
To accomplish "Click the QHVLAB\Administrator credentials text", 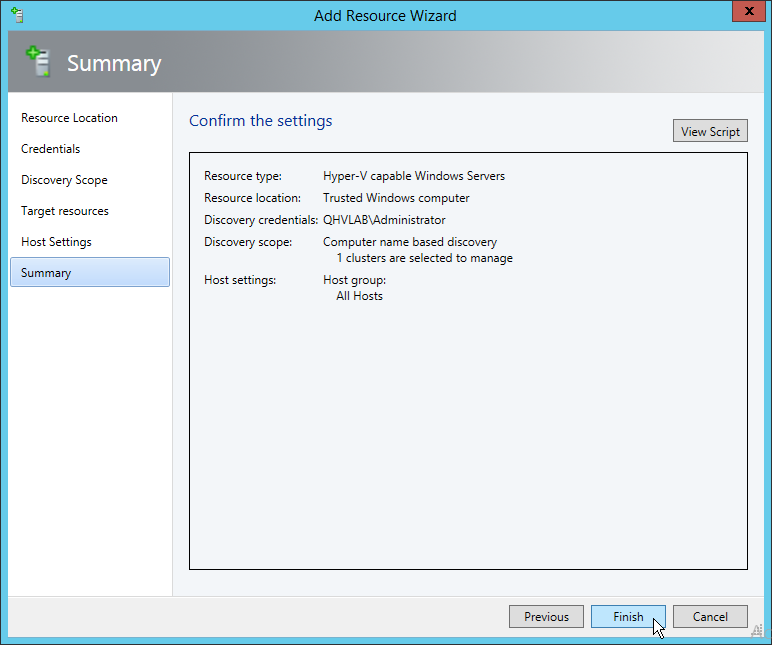I will click(x=384, y=220).
